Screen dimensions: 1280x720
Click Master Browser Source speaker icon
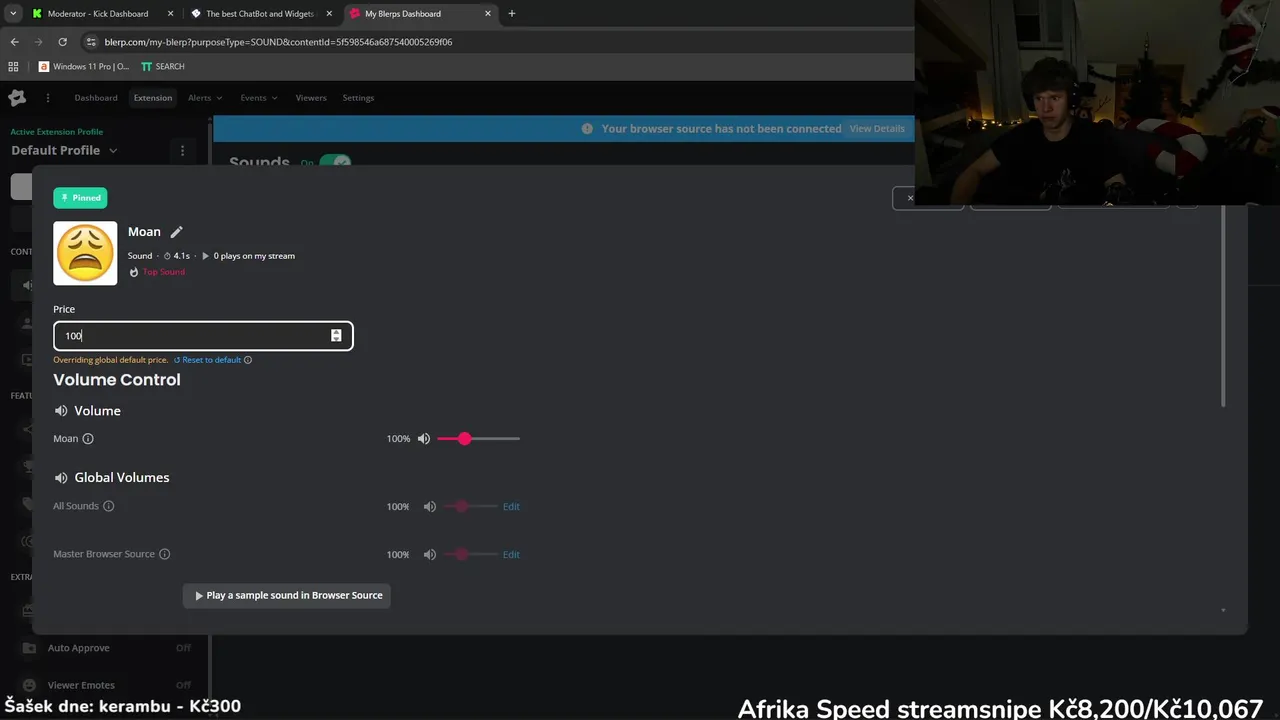point(430,554)
